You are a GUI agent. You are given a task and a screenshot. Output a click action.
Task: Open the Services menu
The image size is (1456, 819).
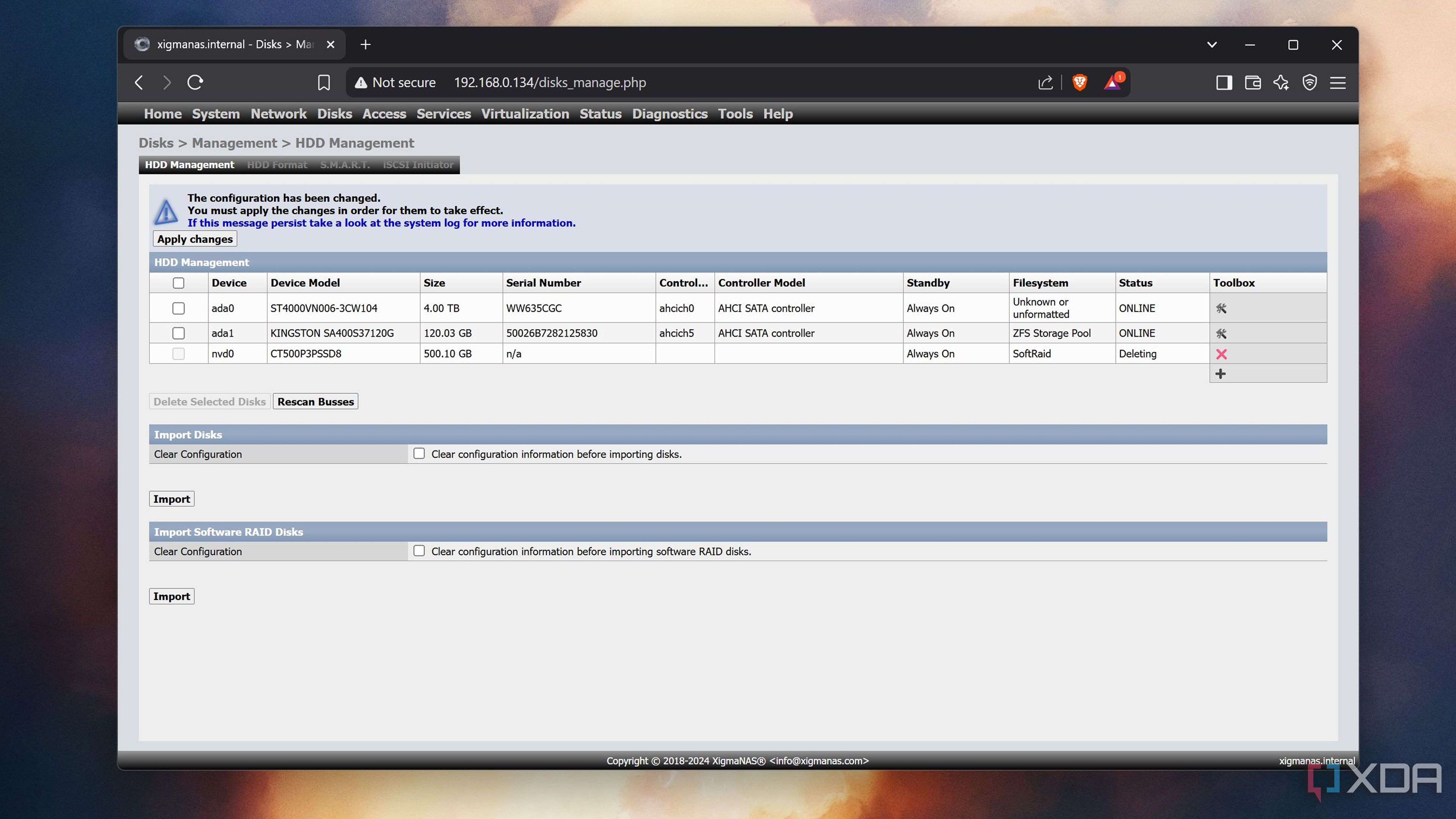tap(443, 114)
